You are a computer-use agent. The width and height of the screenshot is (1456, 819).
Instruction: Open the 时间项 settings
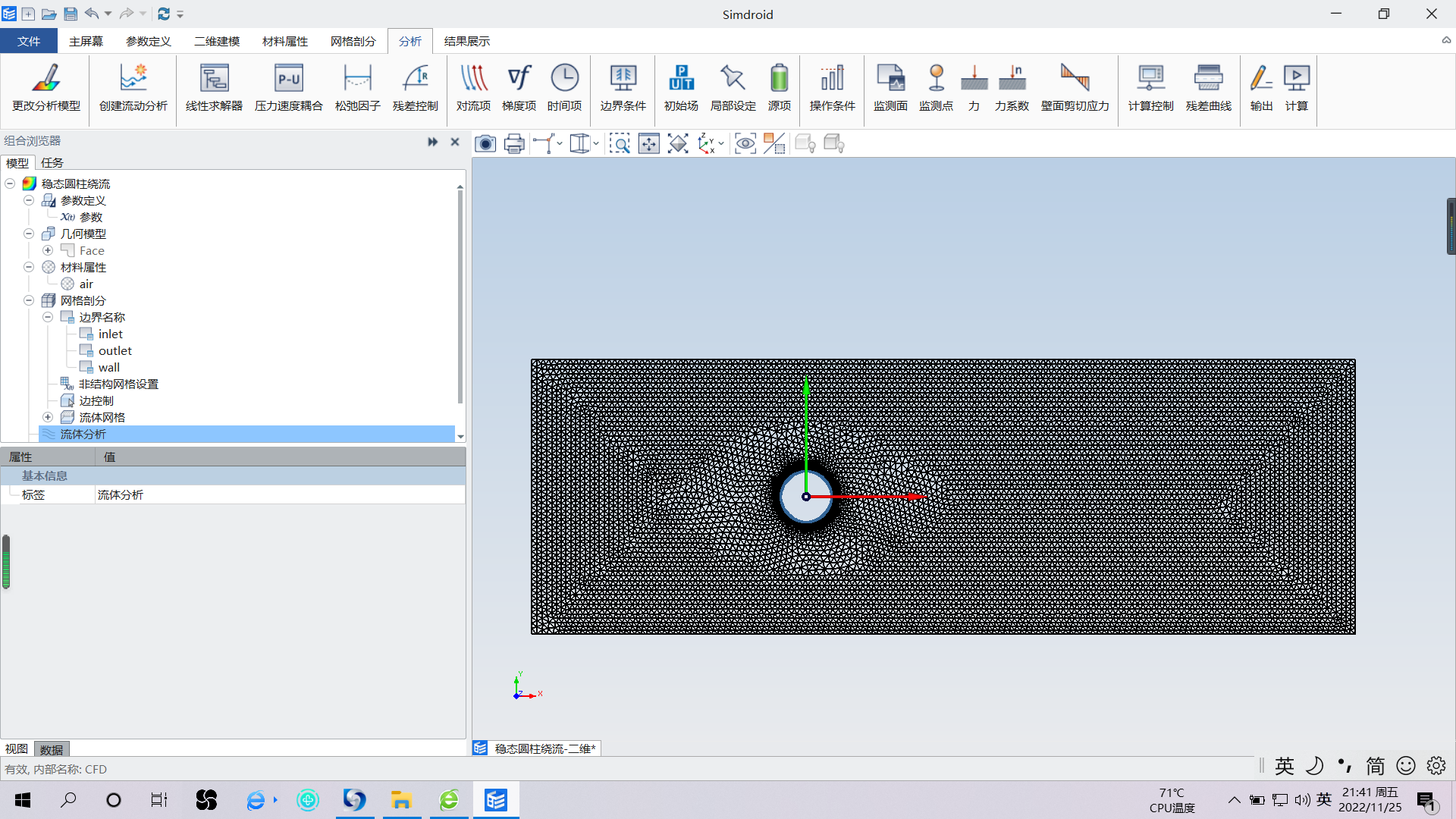[x=564, y=88]
